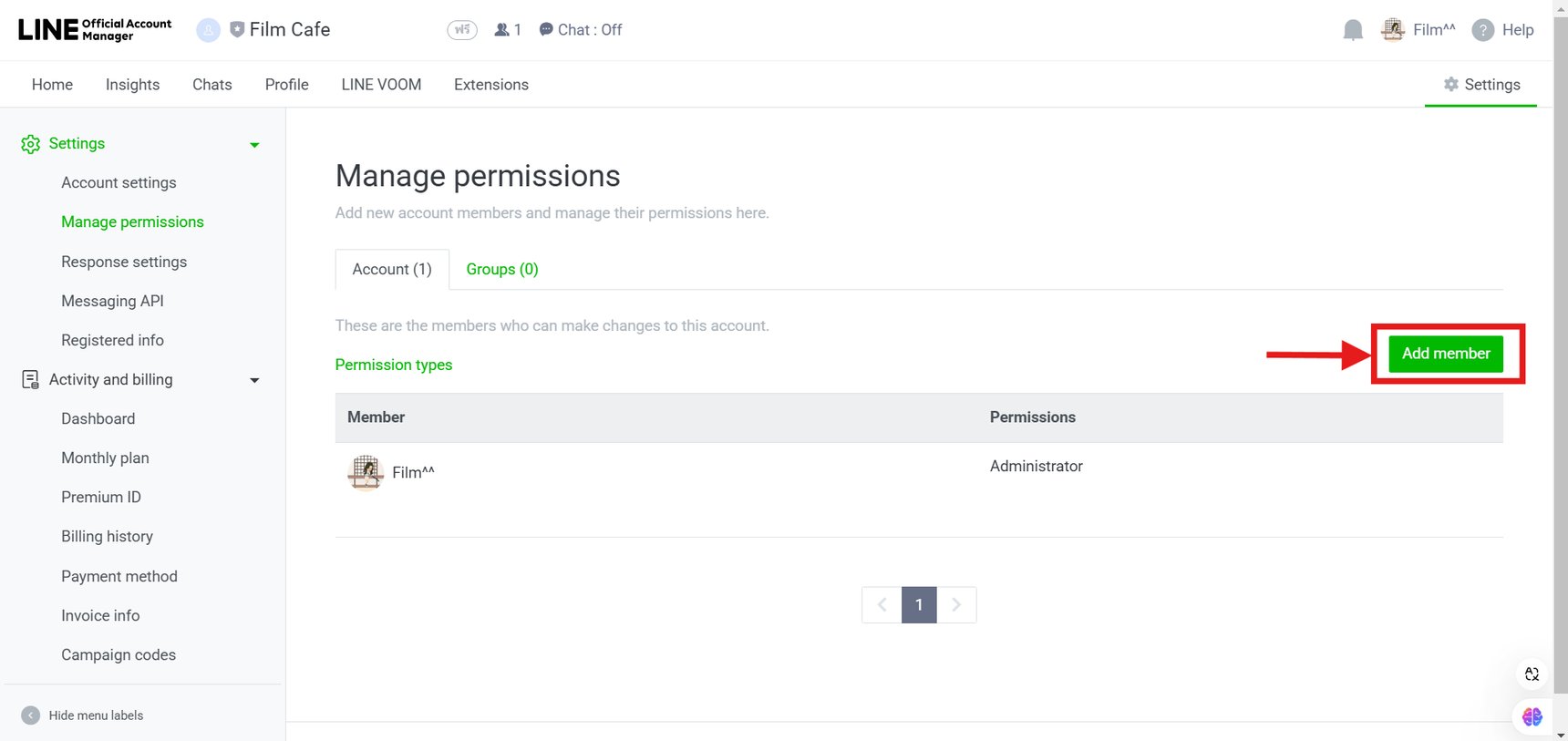The height and width of the screenshot is (741, 1568).
Task: Open the notifications bell
Action: coord(1353,30)
